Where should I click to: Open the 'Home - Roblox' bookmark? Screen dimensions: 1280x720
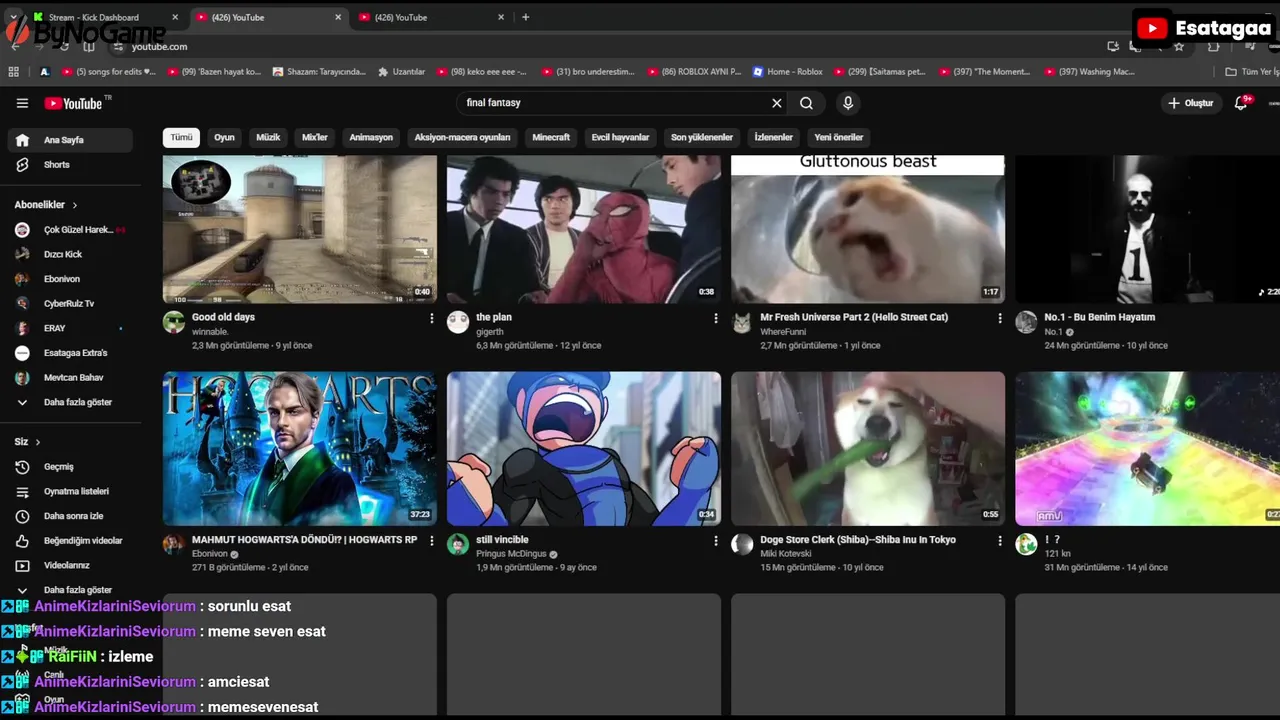[x=787, y=72]
